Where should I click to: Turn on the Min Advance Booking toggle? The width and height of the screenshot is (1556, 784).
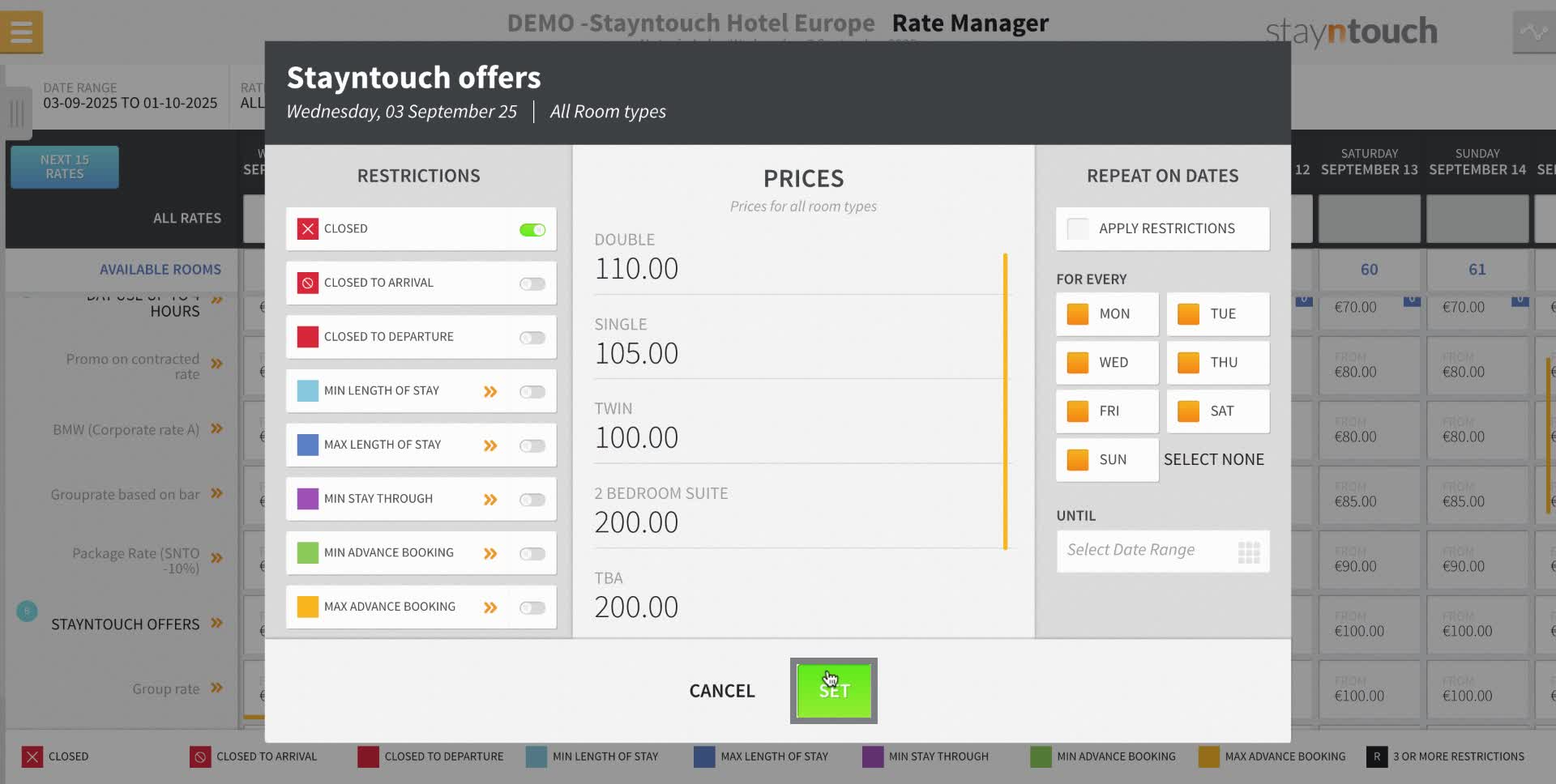point(532,554)
